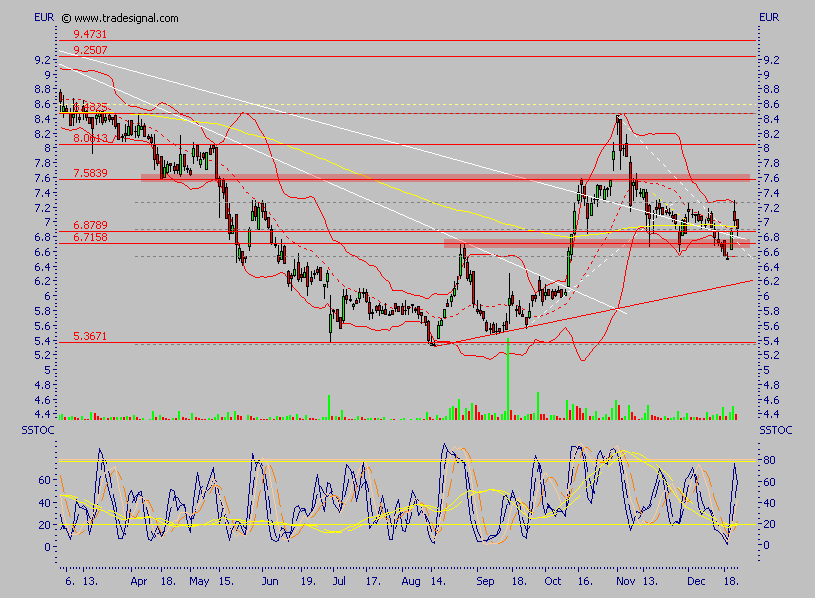
Task: Click the 5.3671 support level label
Action: (90, 337)
